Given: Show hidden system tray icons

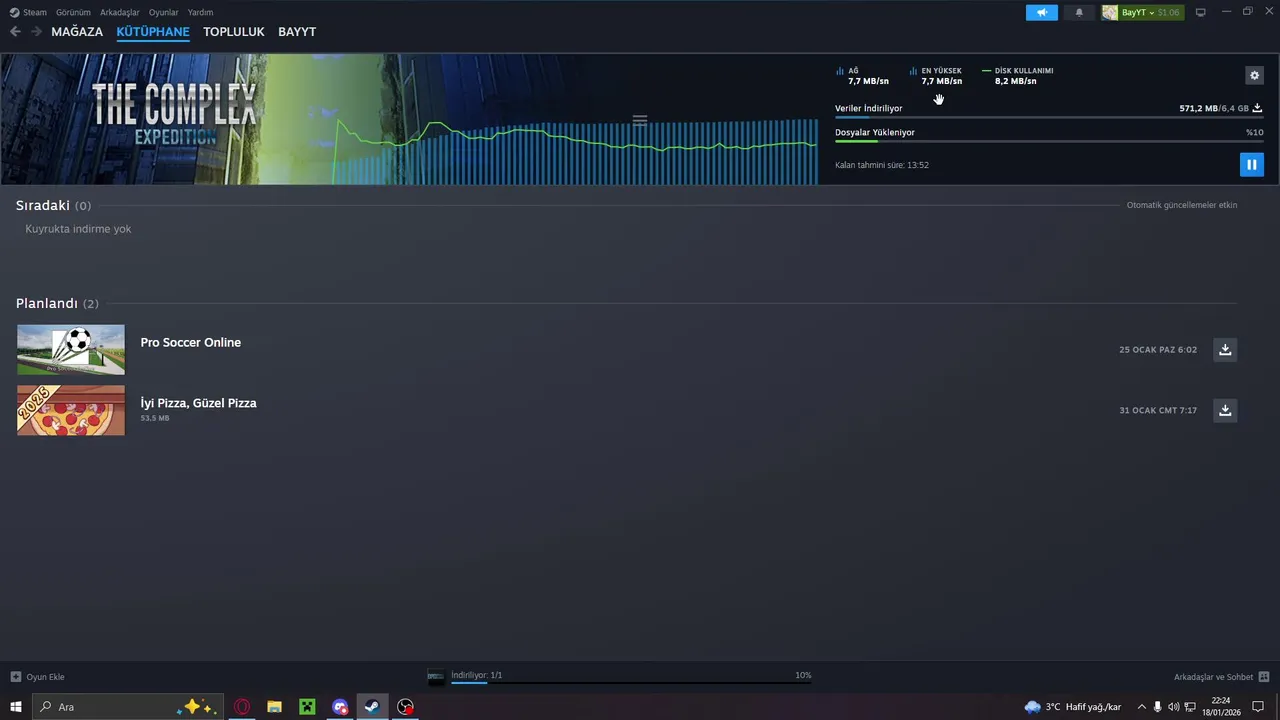Looking at the screenshot, I should tap(1141, 707).
